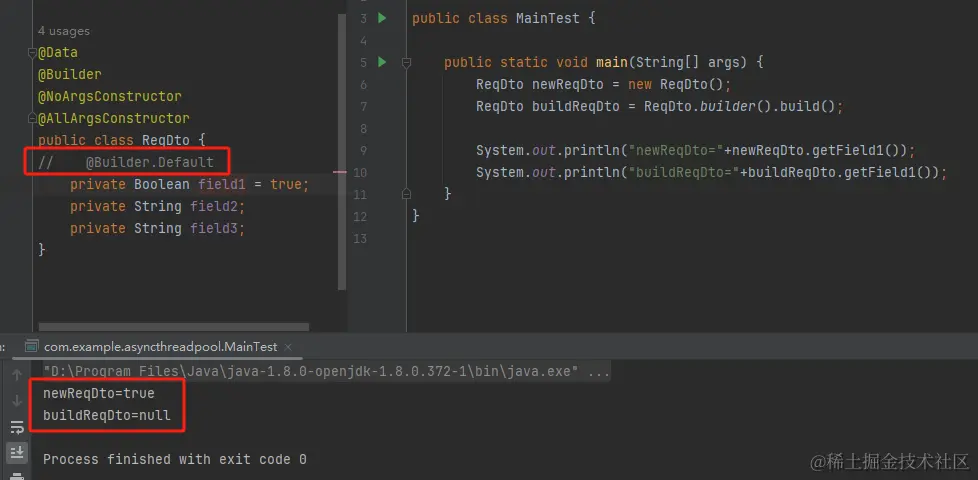Click the commented @Builder.Default line

coord(126,163)
